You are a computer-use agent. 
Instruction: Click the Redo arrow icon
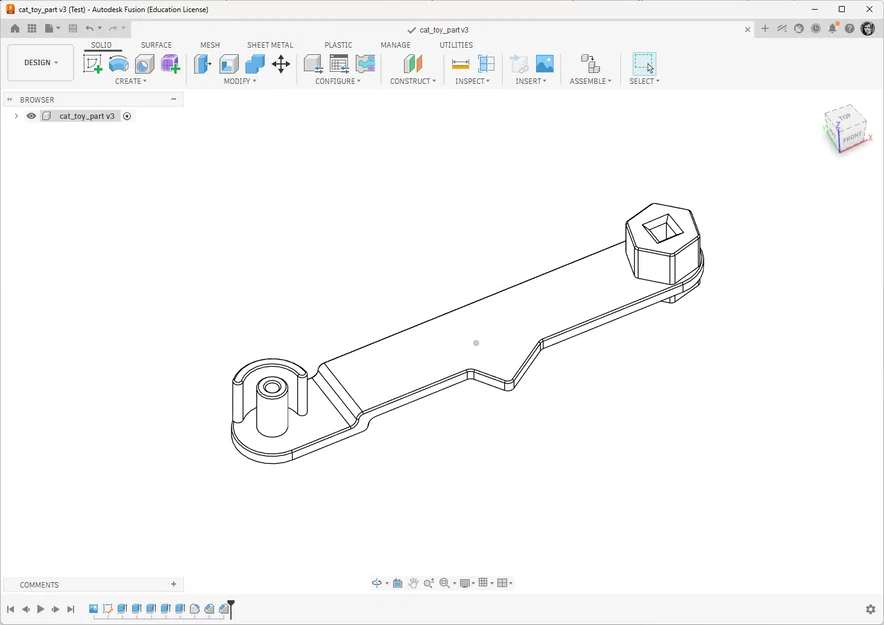(113, 28)
